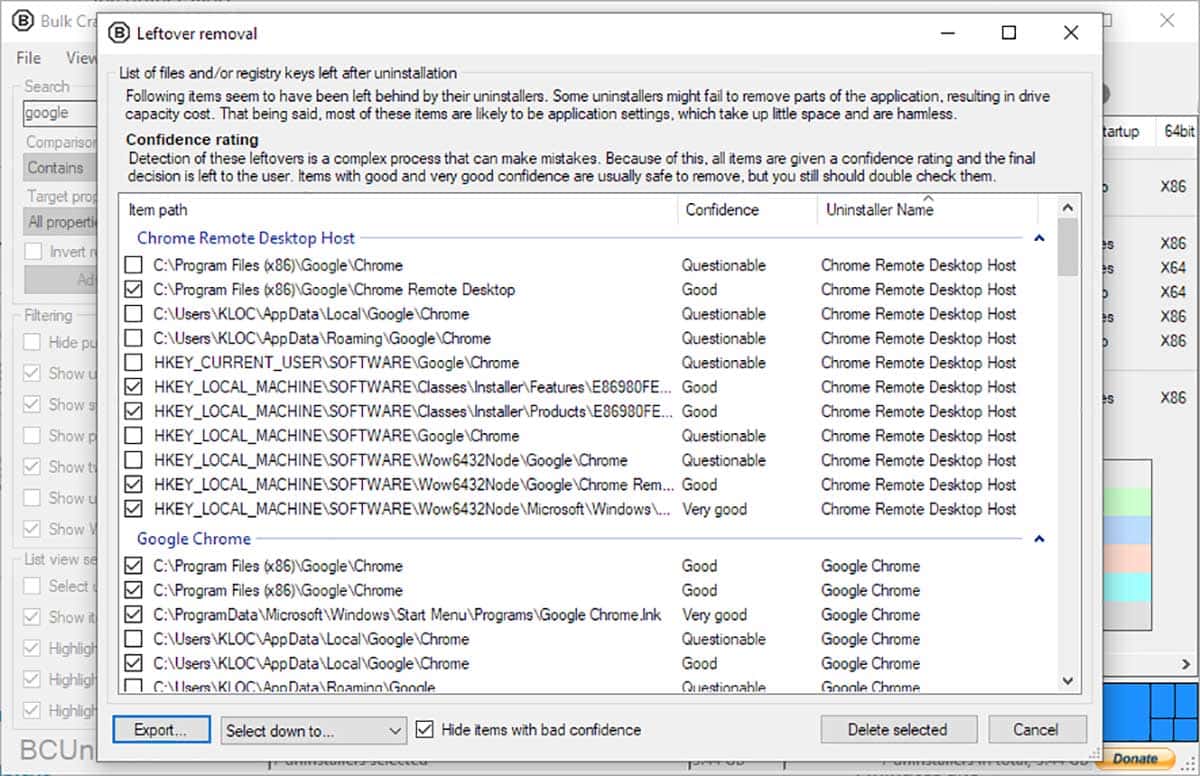Collapse the Chrome Remote Desktop Host group

point(1038,238)
